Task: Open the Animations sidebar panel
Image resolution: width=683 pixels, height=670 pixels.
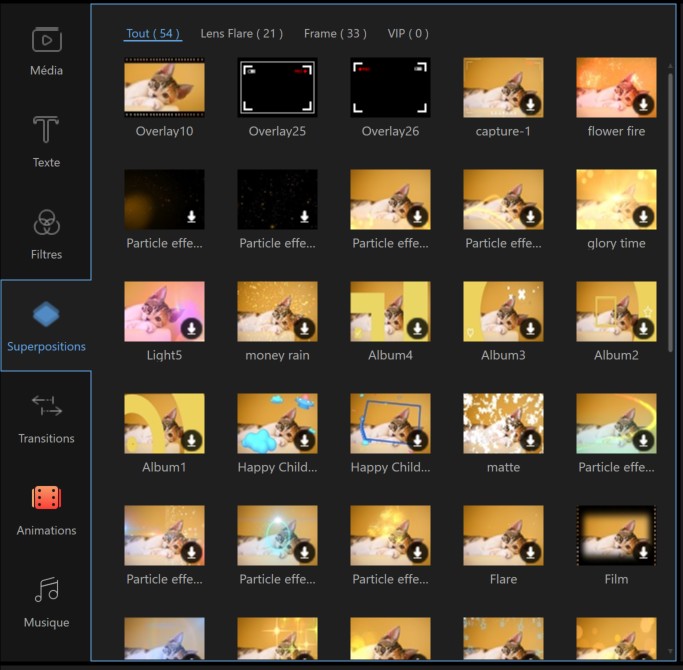Action: 46,511
